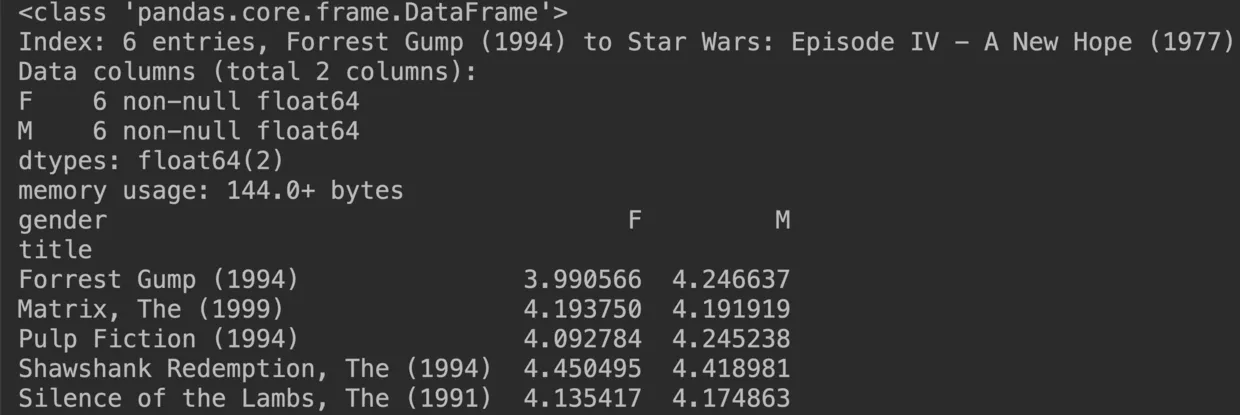Image resolution: width=1240 pixels, height=415 pixels.
Task: Click the Forrest Gump F value 3.990566
Action: [582, 279]
